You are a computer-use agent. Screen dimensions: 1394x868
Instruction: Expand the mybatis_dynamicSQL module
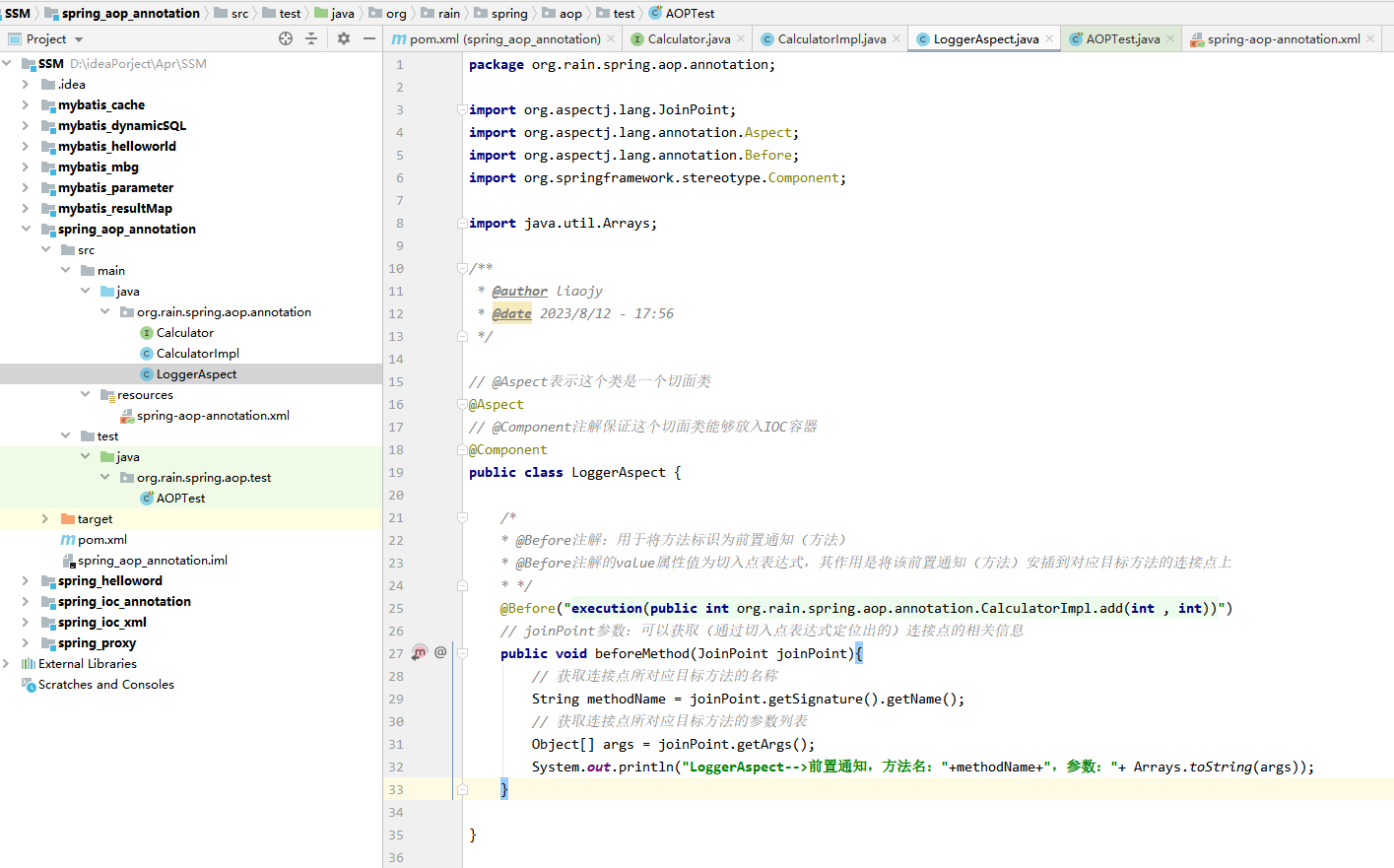(x=26, y=126)
